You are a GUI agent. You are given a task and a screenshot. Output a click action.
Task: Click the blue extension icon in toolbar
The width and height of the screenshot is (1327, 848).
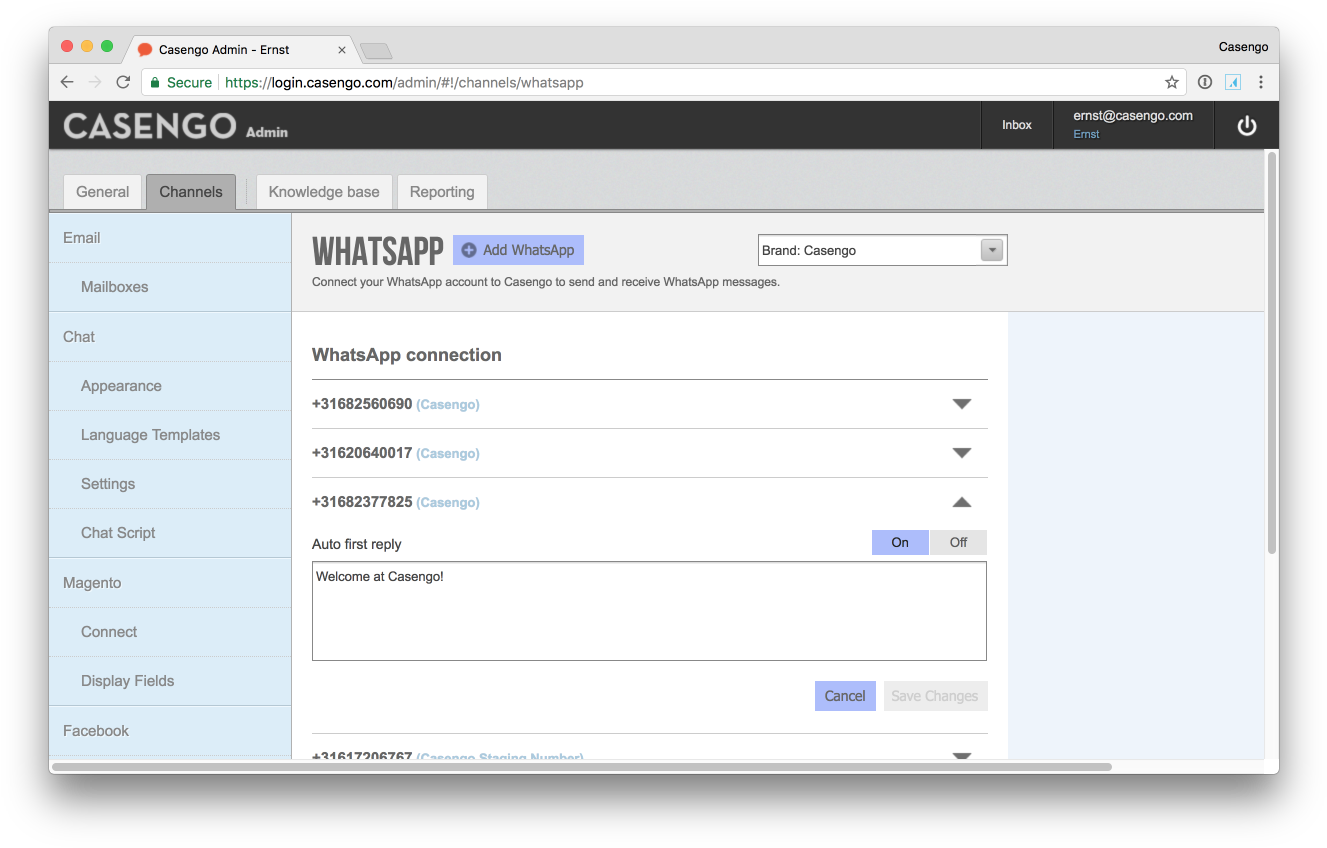1233,82
